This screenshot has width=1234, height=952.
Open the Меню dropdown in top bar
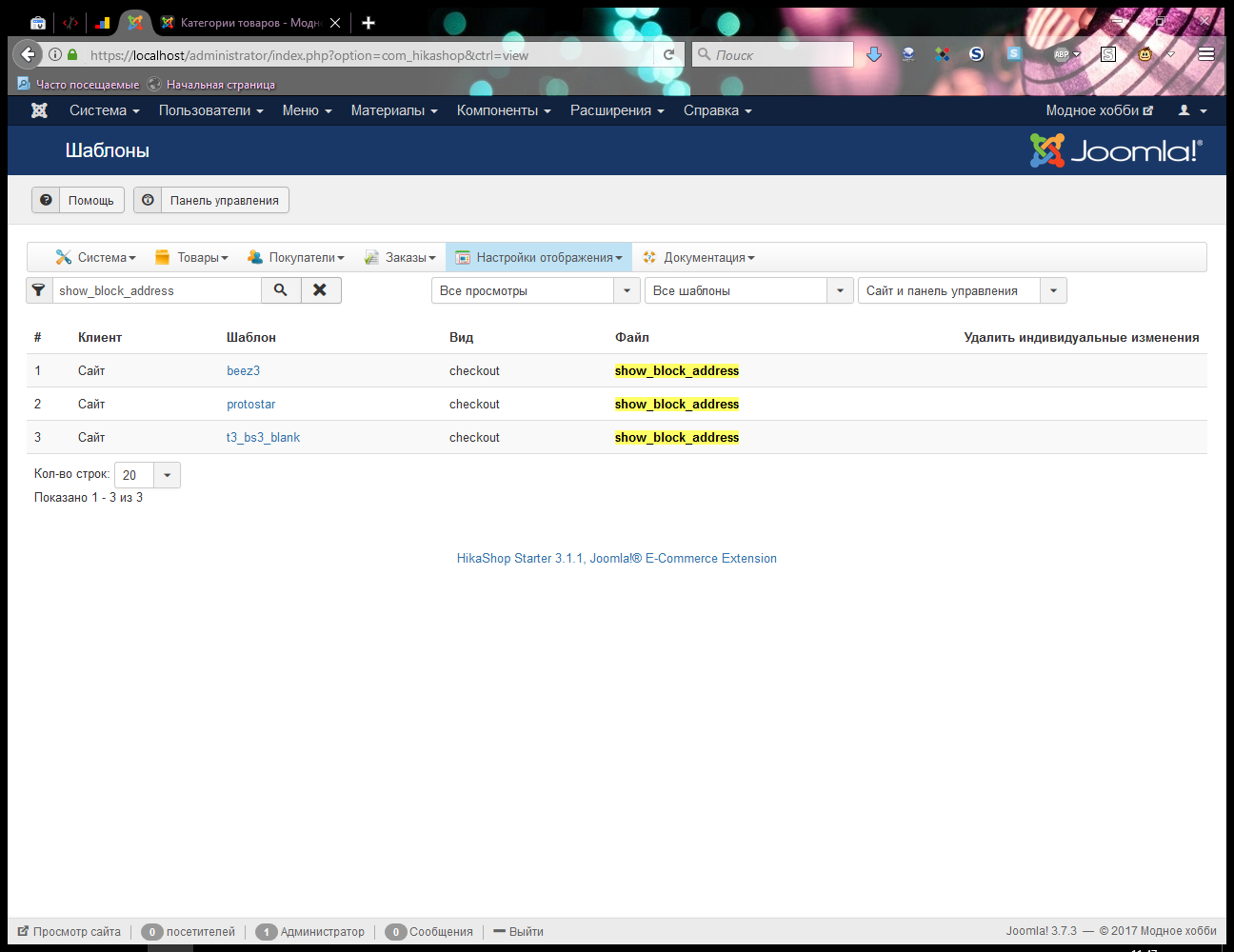(x=308, y=110)
